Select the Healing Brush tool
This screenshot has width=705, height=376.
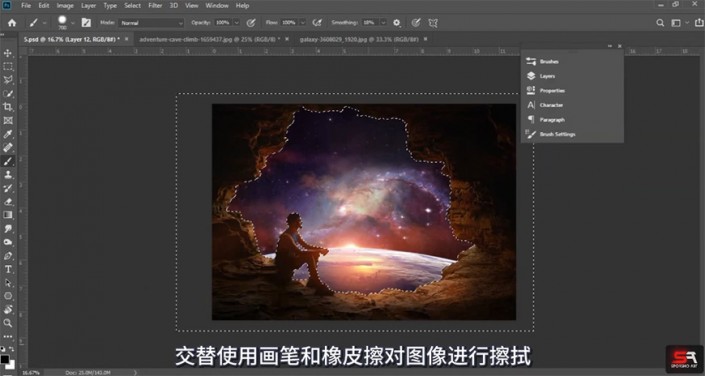click(x=8, y=148)
